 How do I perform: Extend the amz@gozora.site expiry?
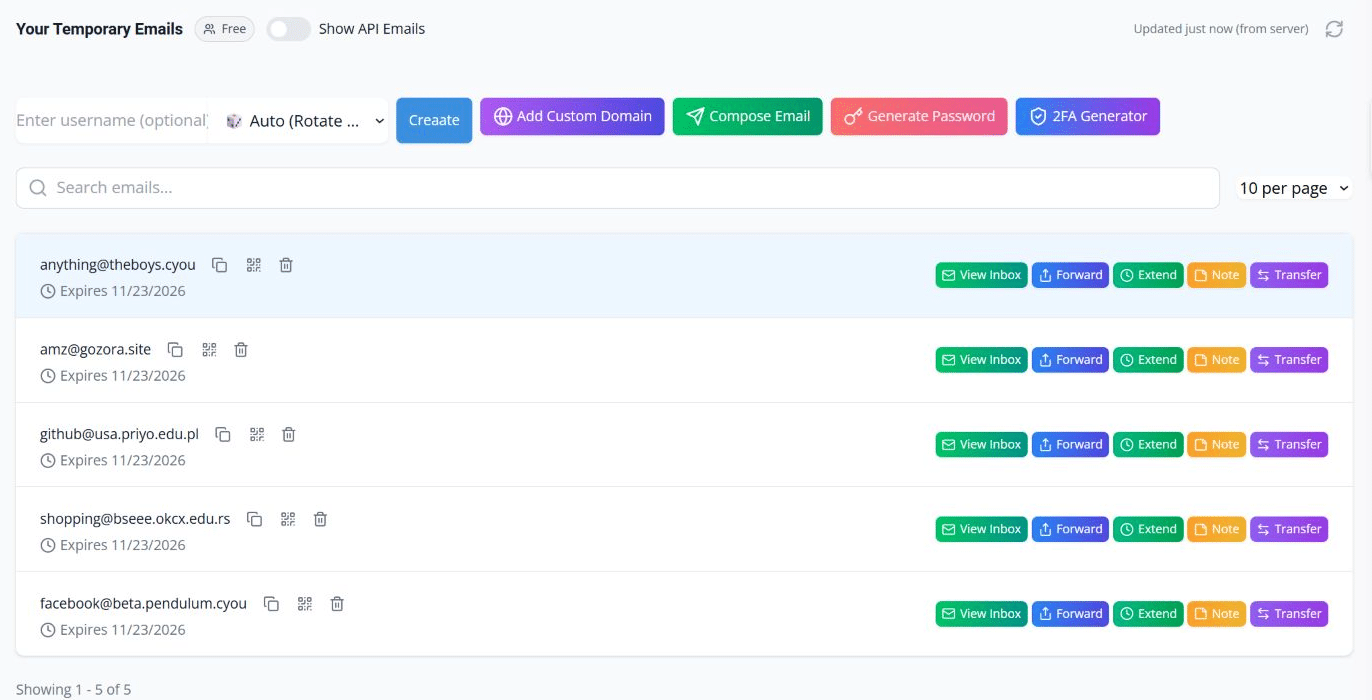pyautogui.click(x=1148, y=360)
